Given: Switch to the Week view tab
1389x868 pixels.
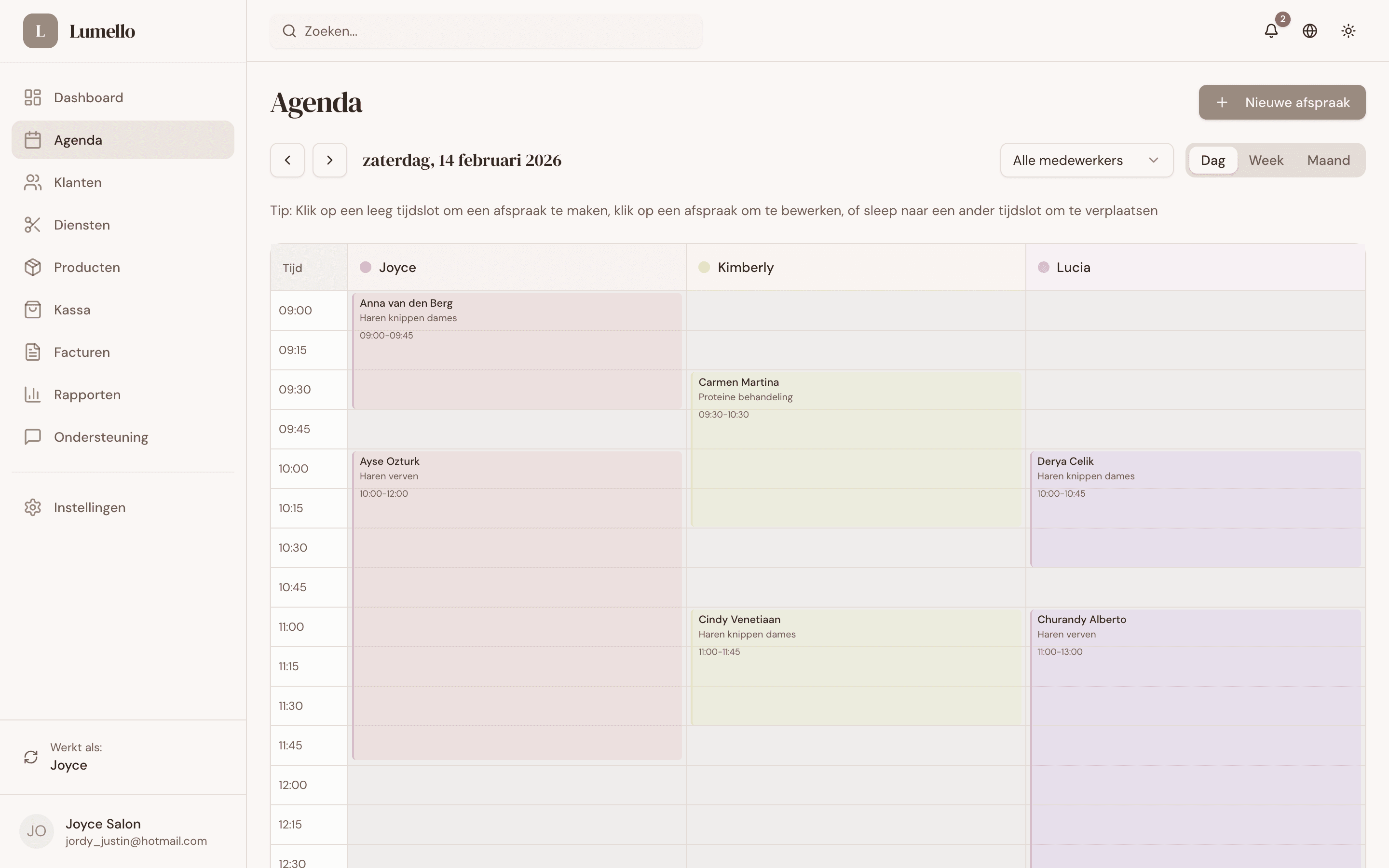Looking at the screenshot, I should (1266, 160).
